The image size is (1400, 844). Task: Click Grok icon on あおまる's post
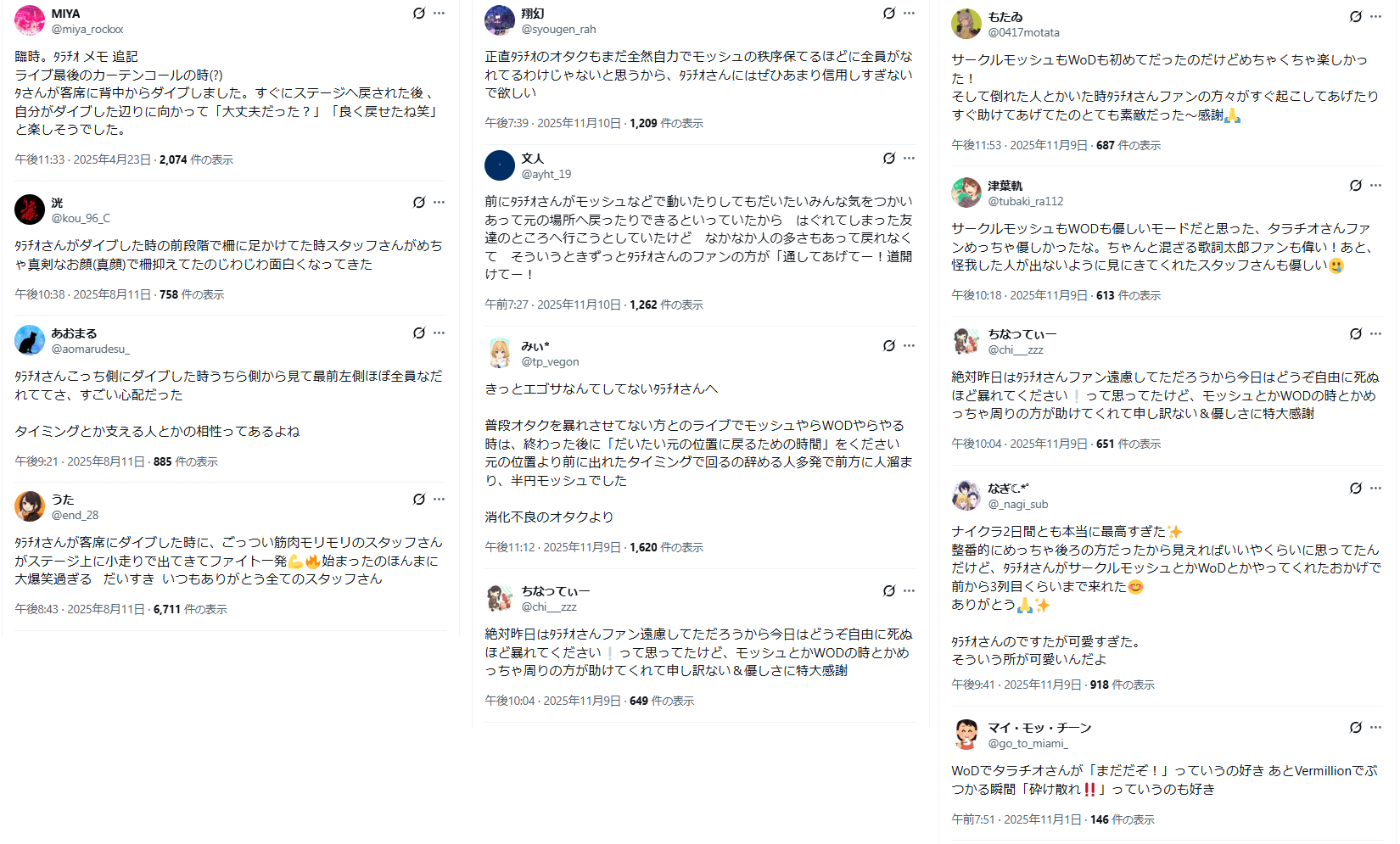pyautogui.click(x=419, y=333)
